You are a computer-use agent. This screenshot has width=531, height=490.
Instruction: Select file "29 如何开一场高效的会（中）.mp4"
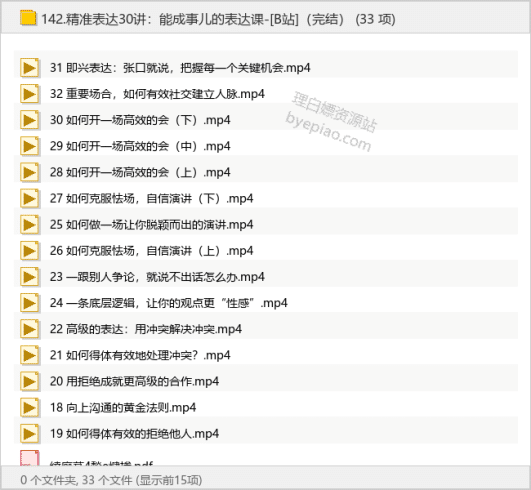(140, 146)
